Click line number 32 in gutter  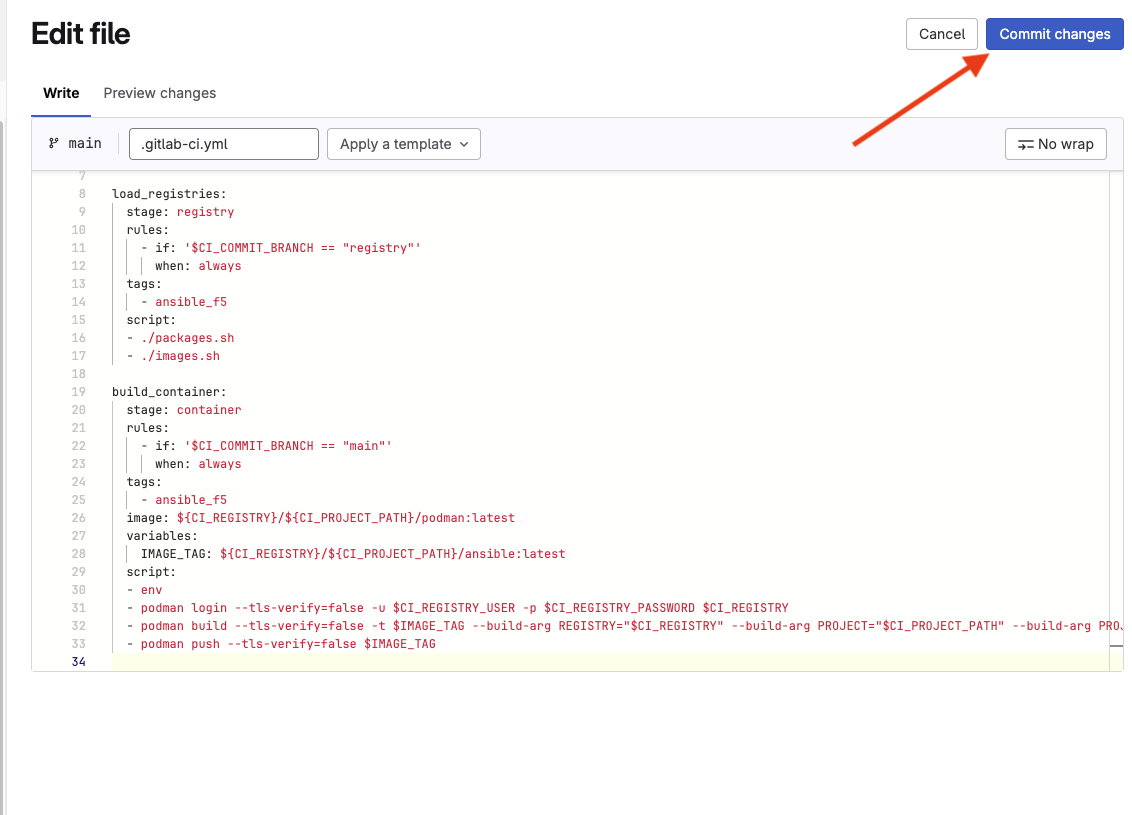coord(79,626)
